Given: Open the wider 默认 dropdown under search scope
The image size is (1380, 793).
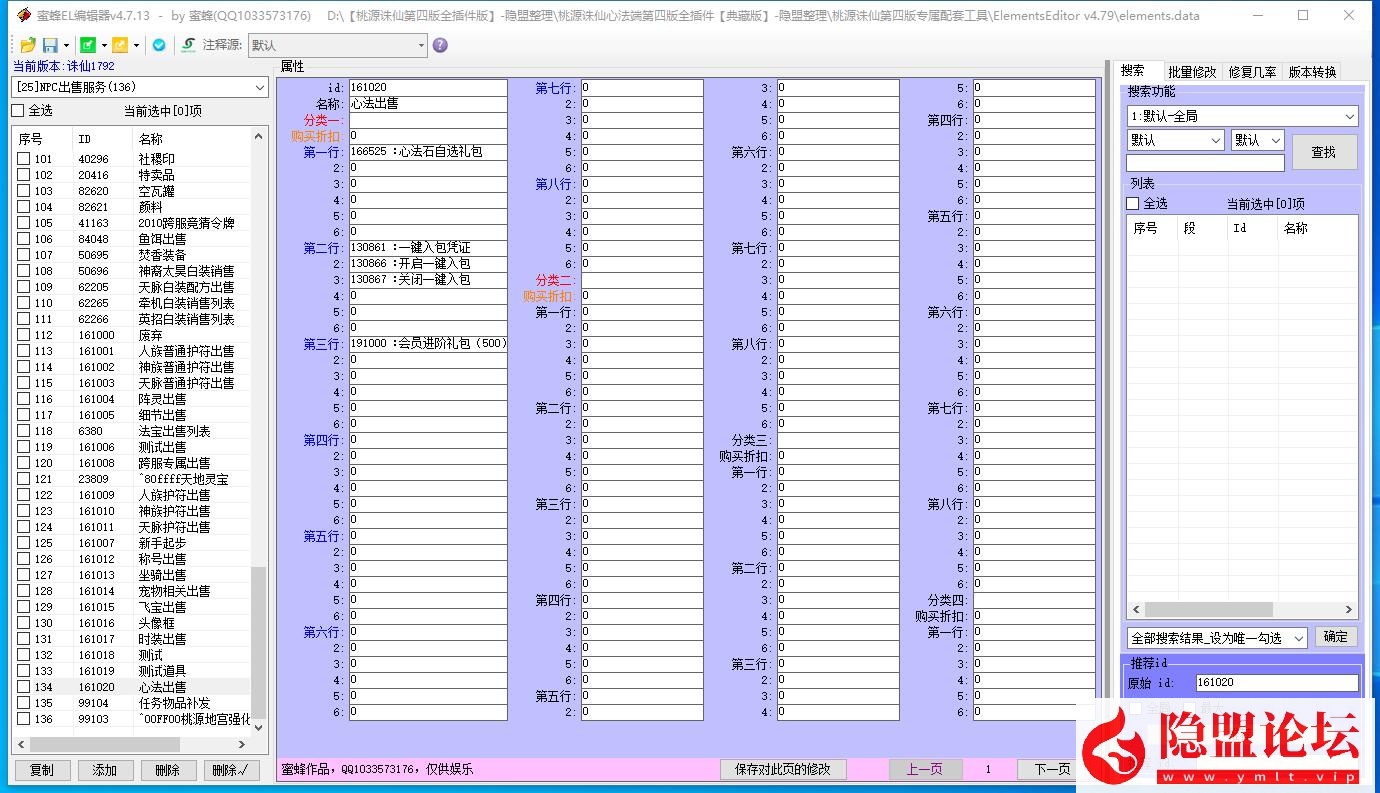Looking at the screenshot, I should pyautogui.click(x=1175, y=140).
